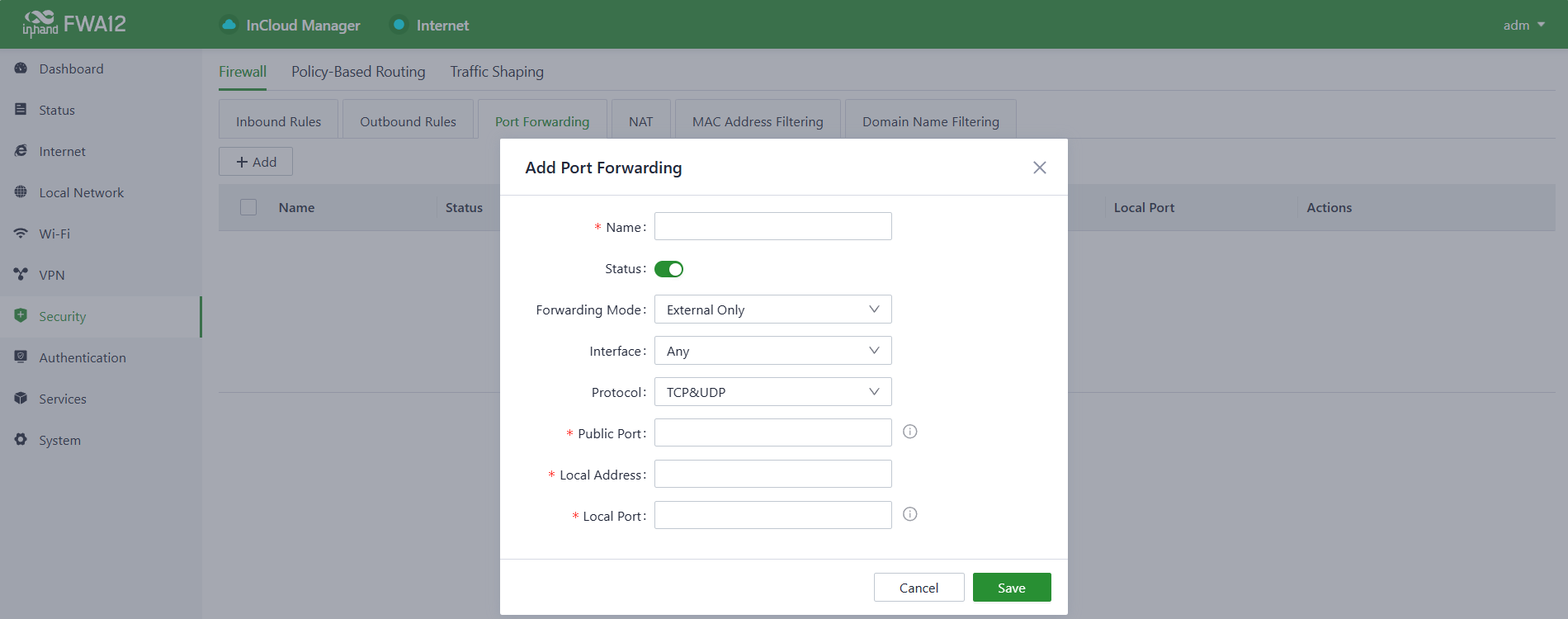Screen dimensions: 1568x619
Task: Open the Forwarding Mode dropdown
Action: coord(772,309)
